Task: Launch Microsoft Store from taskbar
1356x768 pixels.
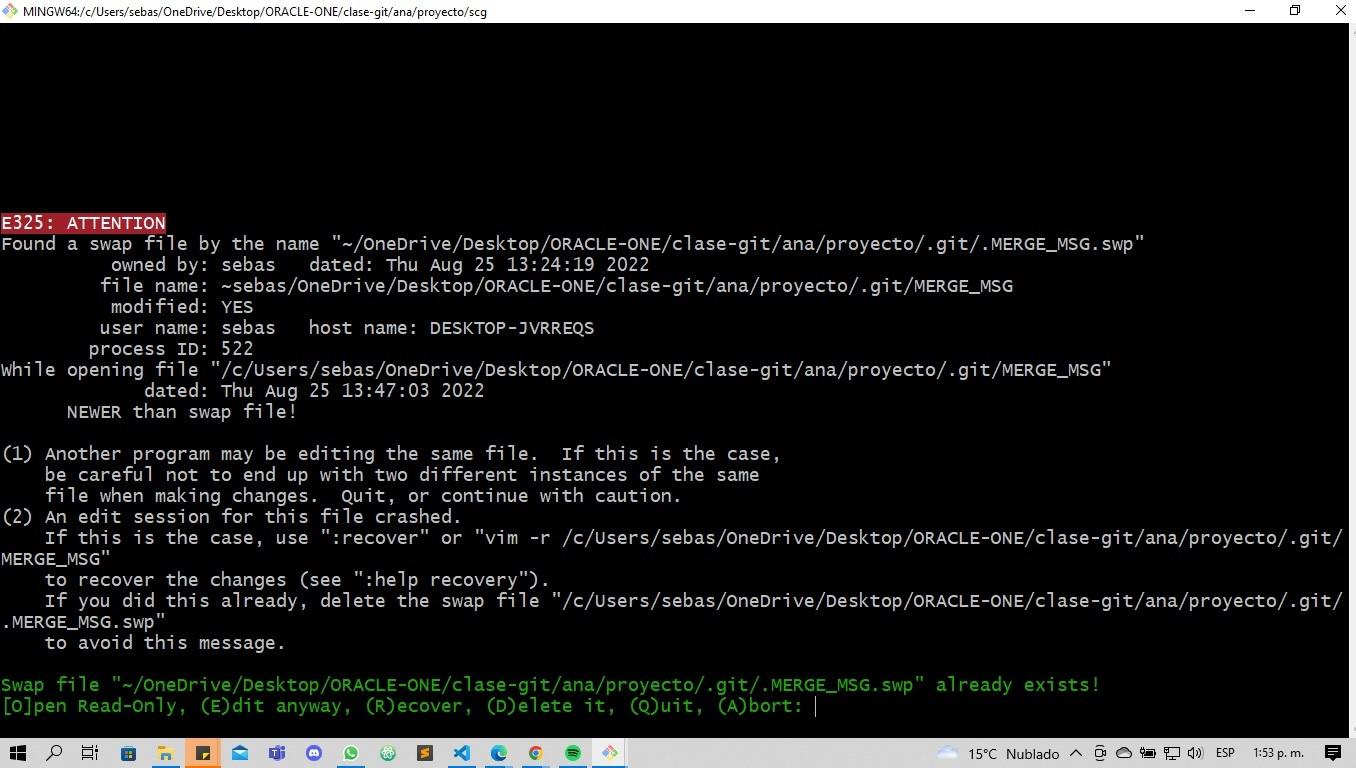Action: click(x=128, y=753)
